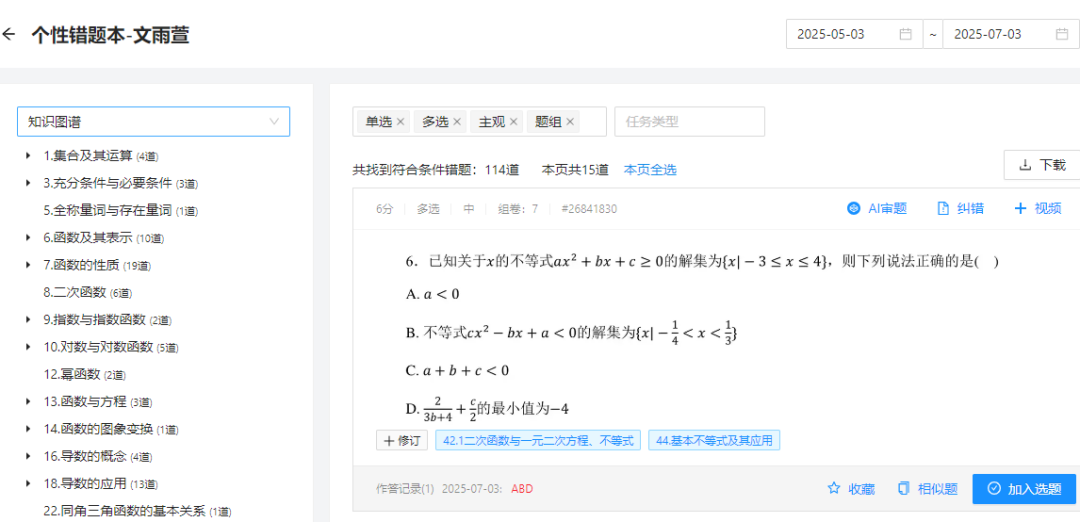Screen dimensions: 1080x522
Task: Open calendar icon for start date 2025-05-03
Action: 906,34
